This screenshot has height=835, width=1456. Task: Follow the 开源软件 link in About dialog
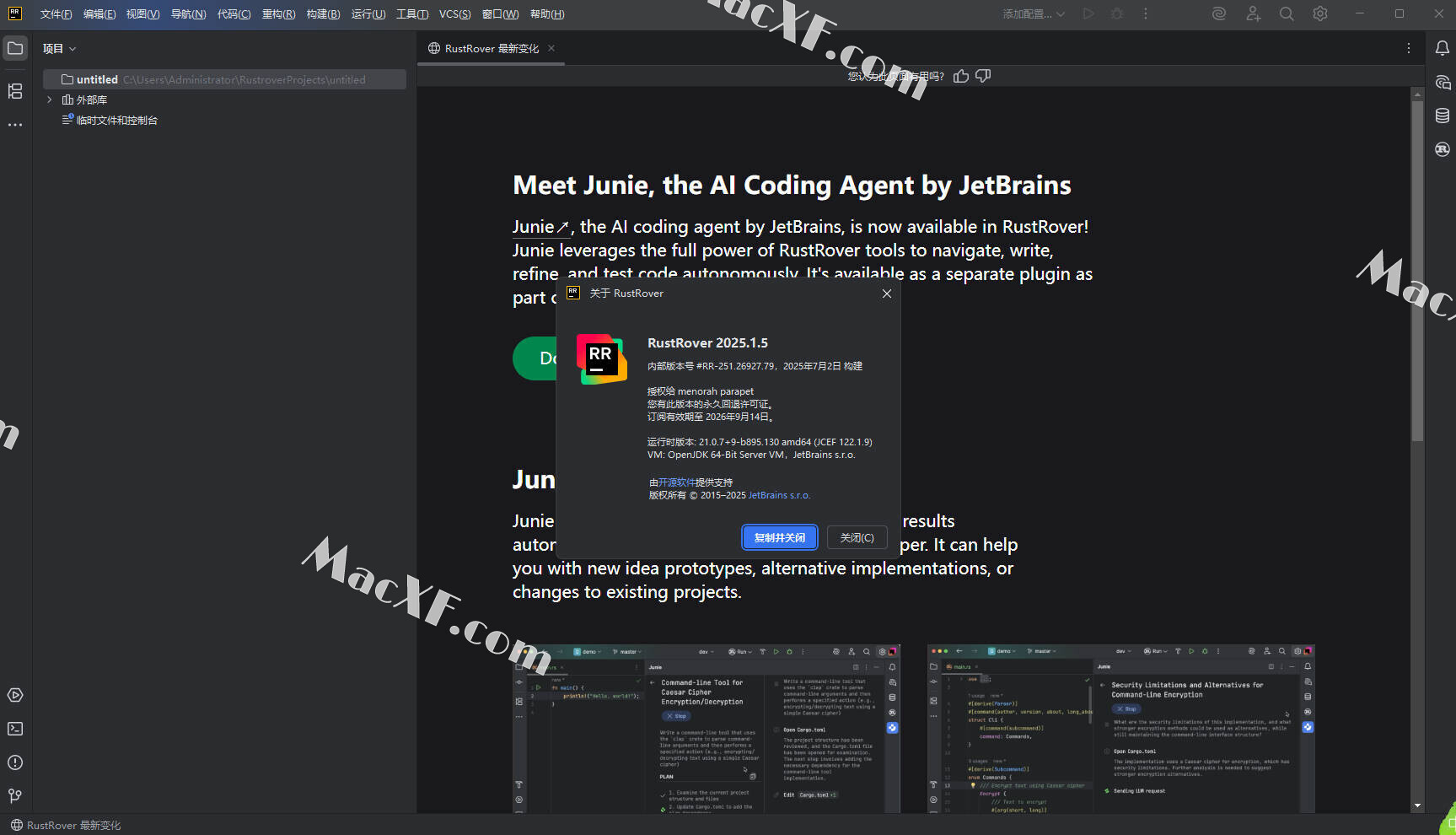(x=677, y=482)
